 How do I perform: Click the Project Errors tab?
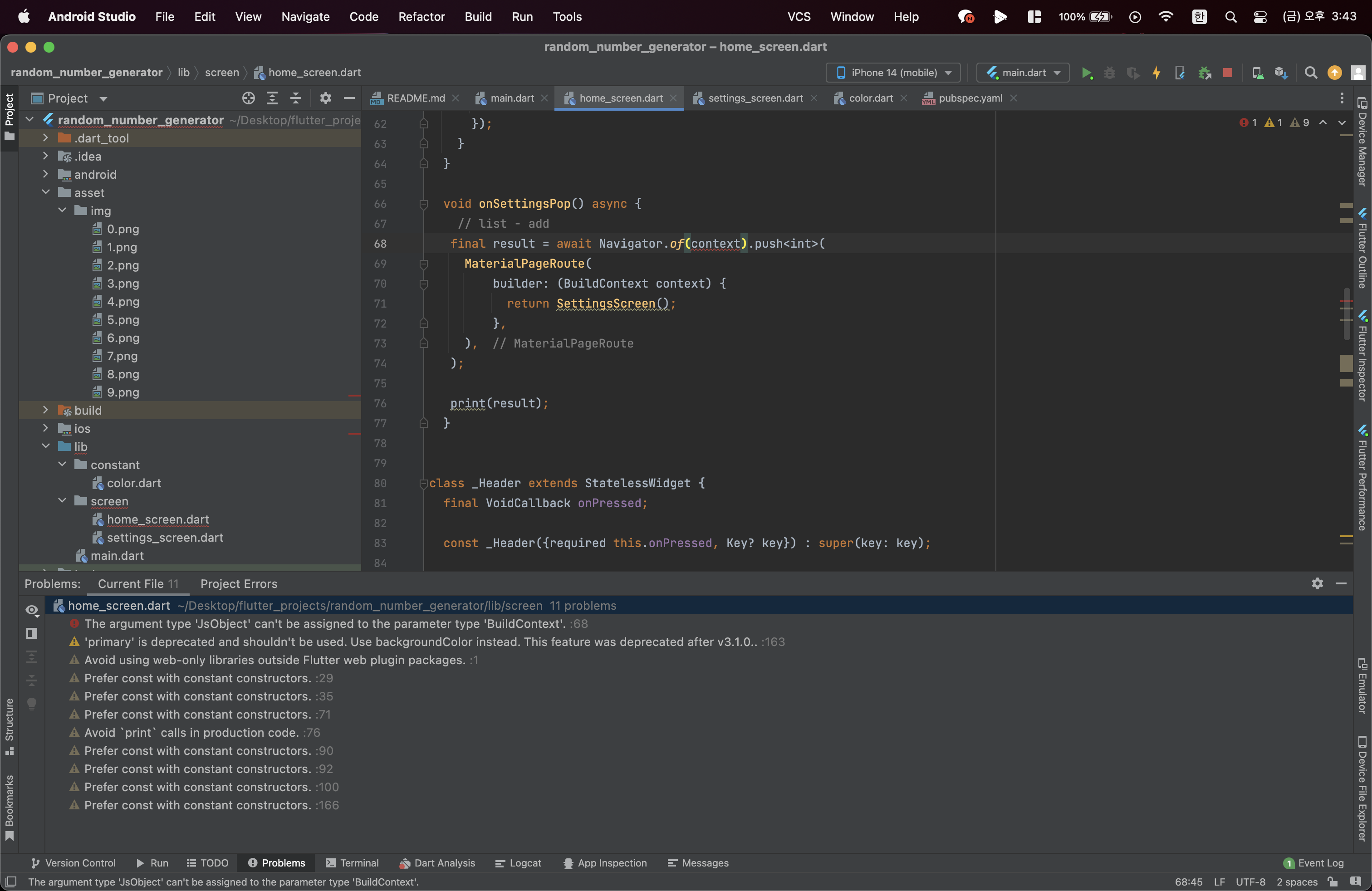pyautogui.click(x=239, y=583)
